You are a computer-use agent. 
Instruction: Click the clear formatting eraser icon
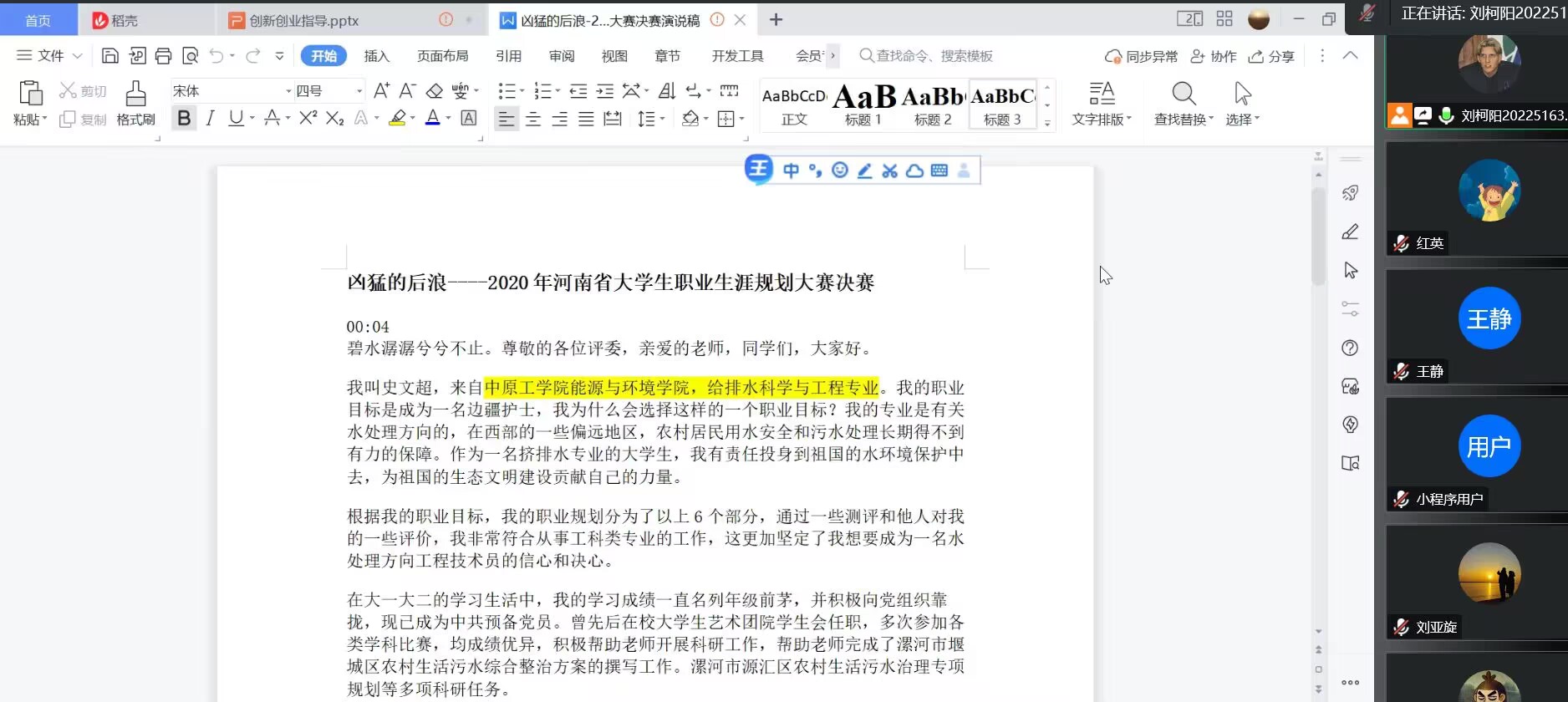click(435, 91)
